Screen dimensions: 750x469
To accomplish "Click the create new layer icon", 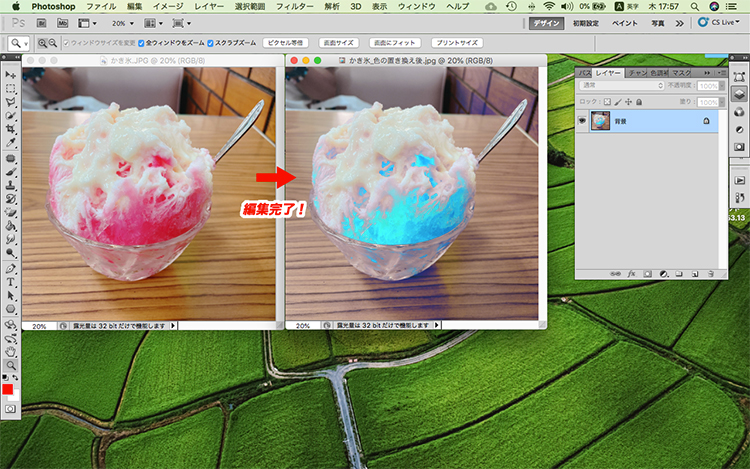I will pos(693,272).
